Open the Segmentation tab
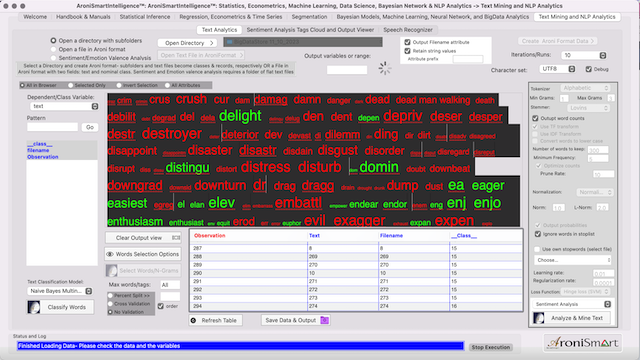The height and width of the screenshot is (360, 640). pyautogui.click(x=309, y=17)
